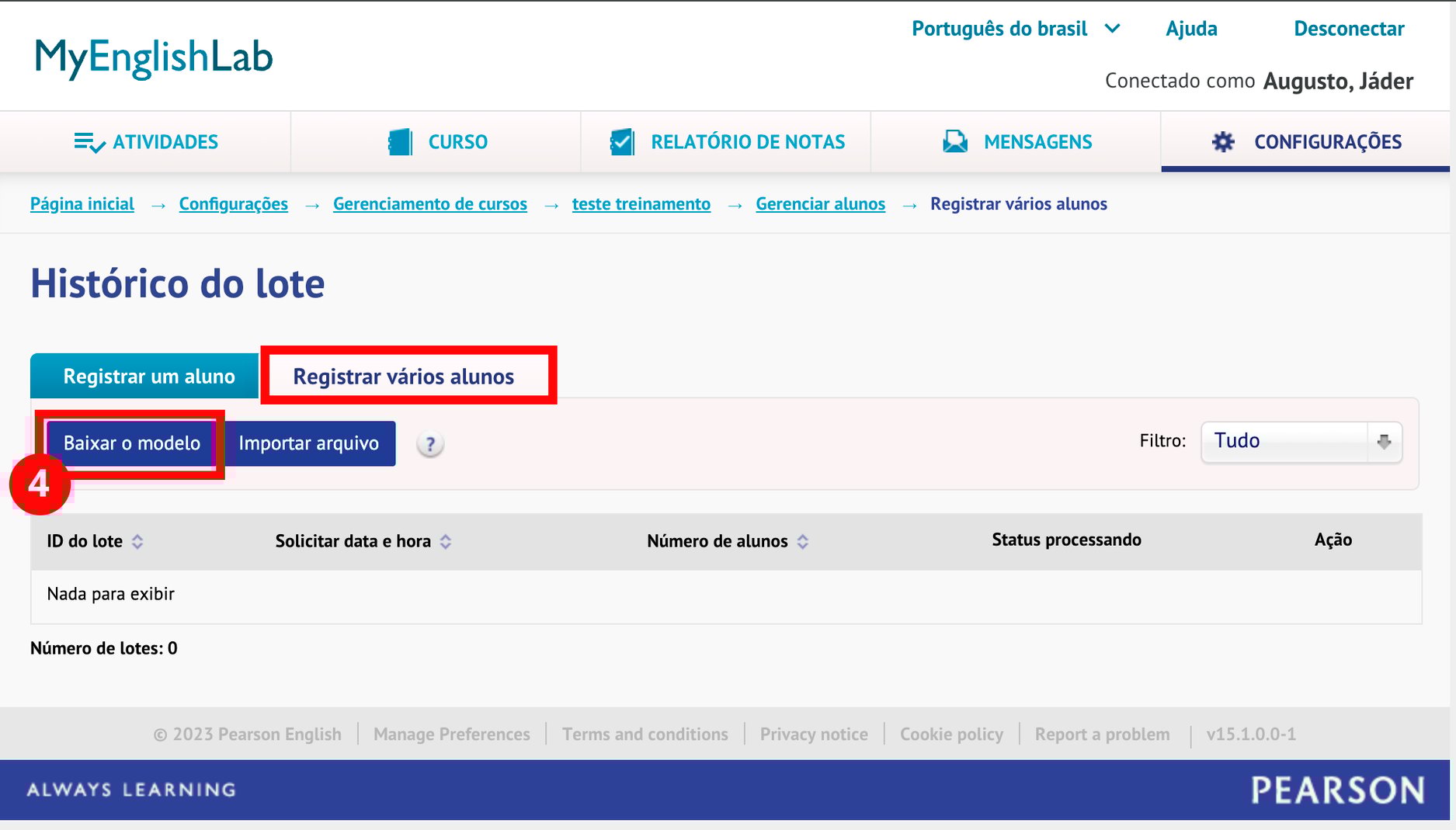
Task: Click the Desconectar link
Action: tap(1348, 29)
